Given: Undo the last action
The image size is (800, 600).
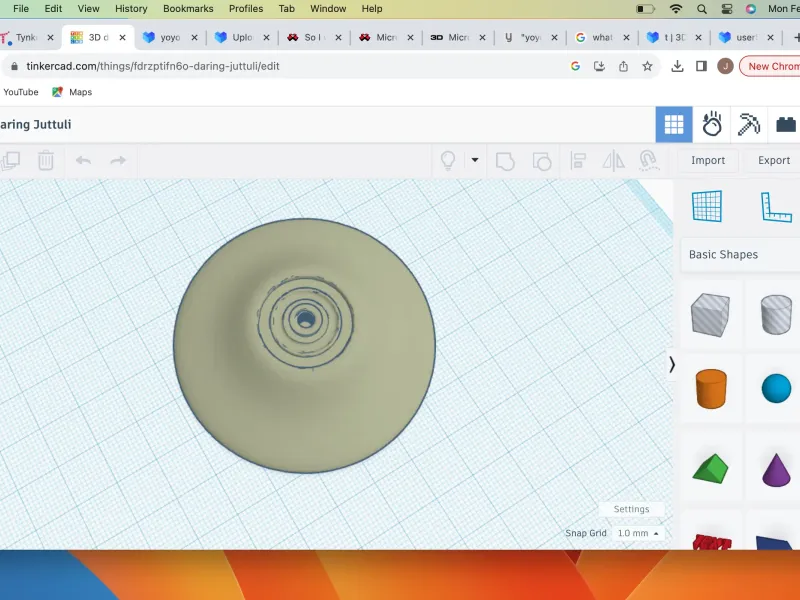Looking at the screenshot, I should coord(83,161).
